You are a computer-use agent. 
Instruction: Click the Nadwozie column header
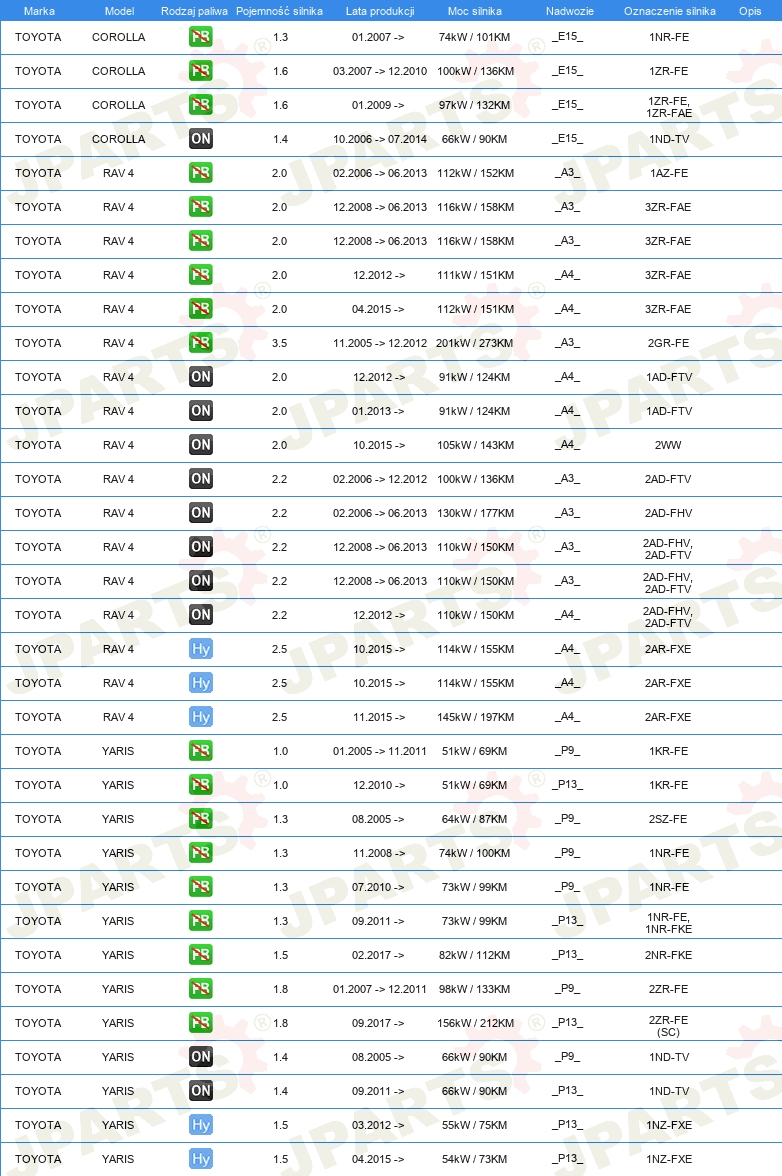(570, 11)
